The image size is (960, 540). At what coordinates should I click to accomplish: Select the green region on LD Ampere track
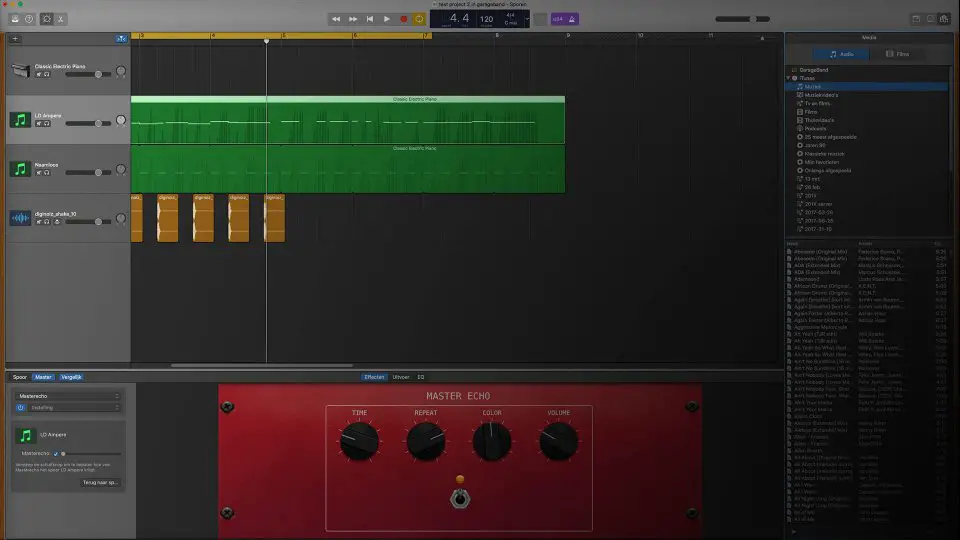(x=348, y=120)
